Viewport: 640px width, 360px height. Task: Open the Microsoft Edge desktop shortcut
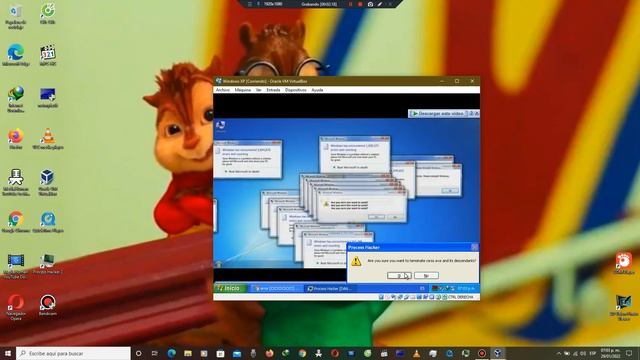tap(16, 55)
